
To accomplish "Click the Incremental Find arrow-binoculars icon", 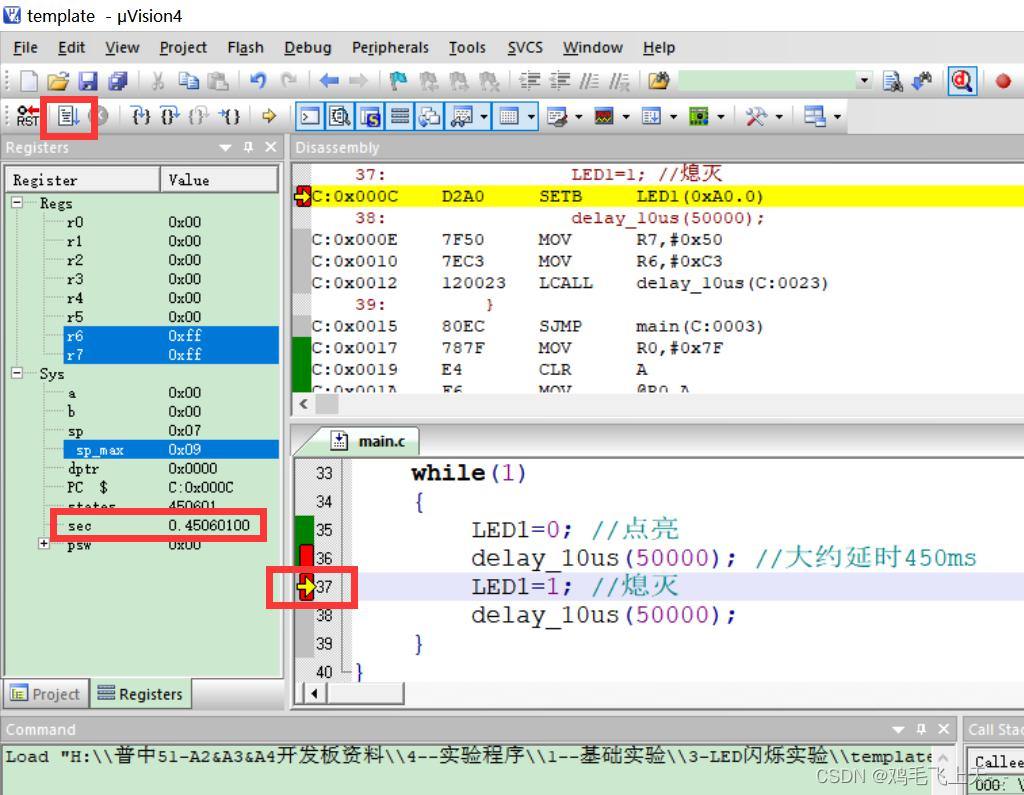I will [922, 81].
